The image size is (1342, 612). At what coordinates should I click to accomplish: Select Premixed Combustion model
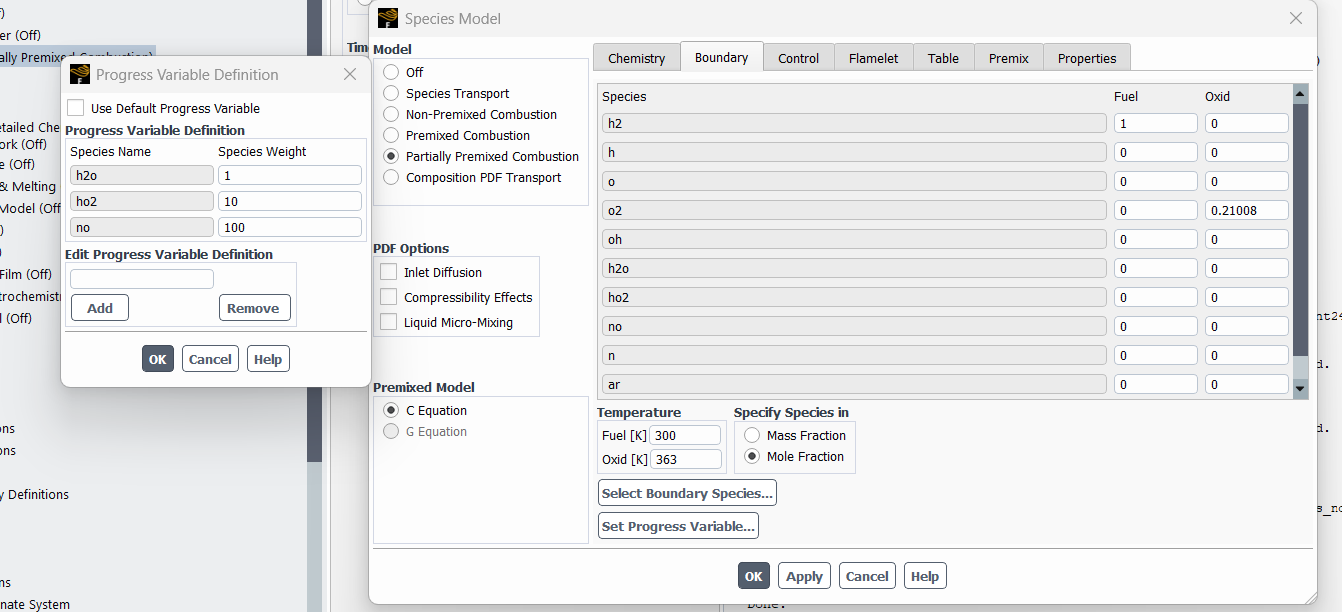click(x=391, y=135)
